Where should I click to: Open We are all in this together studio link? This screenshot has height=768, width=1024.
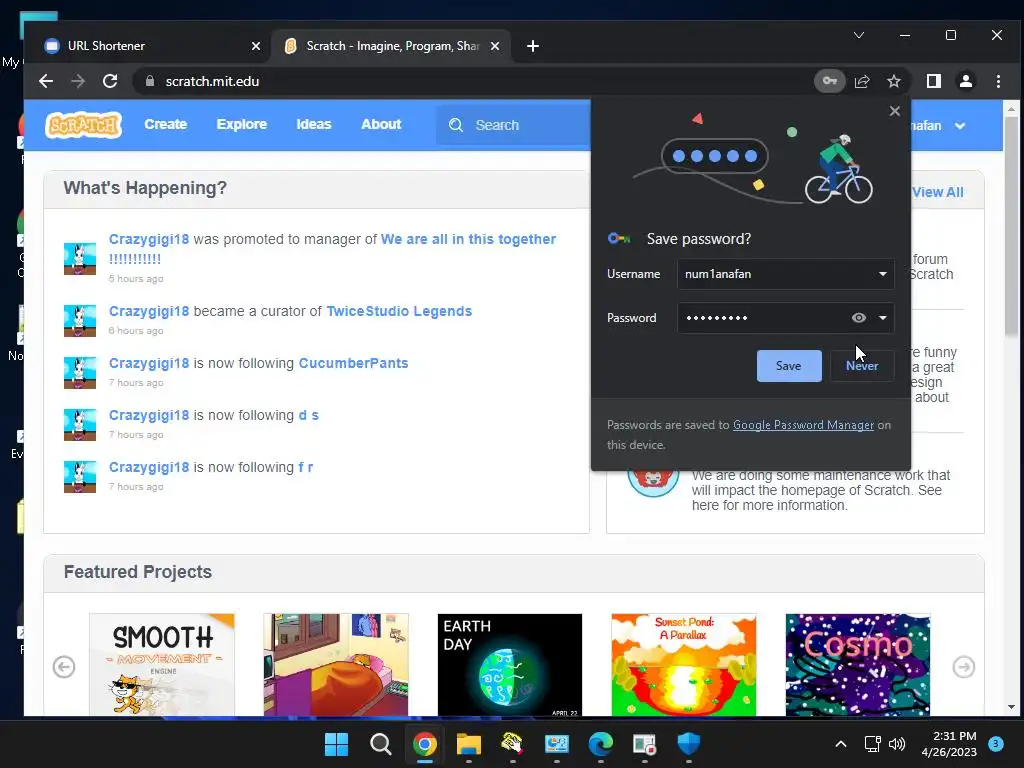tap(468, 239)
